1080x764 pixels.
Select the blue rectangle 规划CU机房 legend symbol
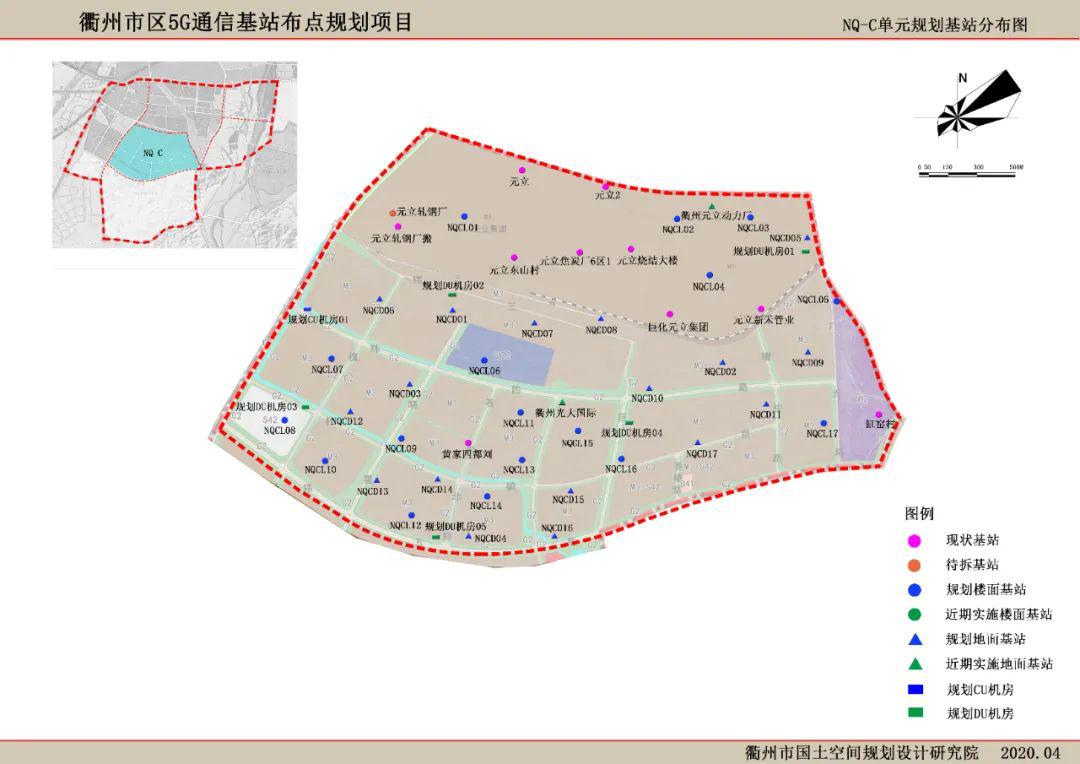(x=915, y=689)
